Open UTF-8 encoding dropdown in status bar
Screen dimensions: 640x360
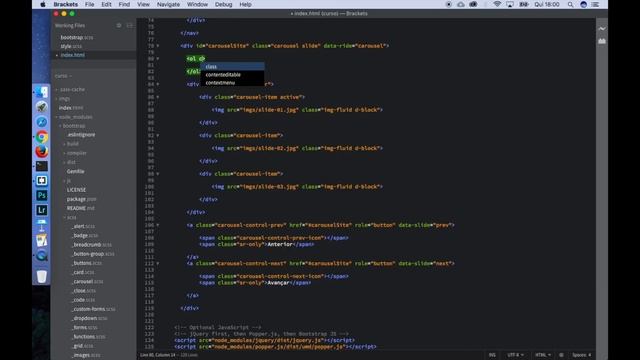[x=516, y=355]
